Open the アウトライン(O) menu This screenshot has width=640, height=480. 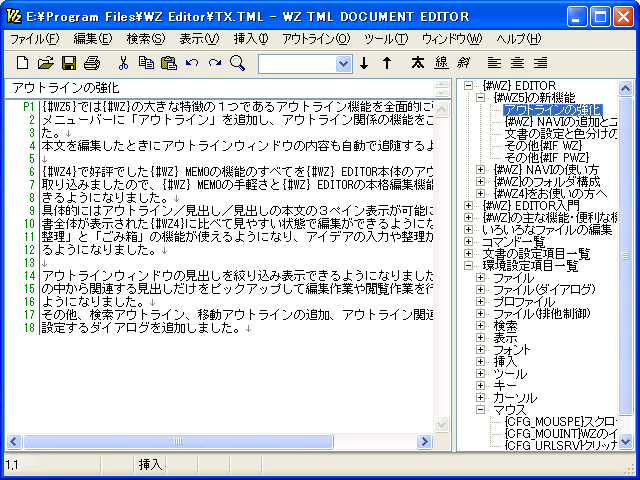(x=316, y=39)
